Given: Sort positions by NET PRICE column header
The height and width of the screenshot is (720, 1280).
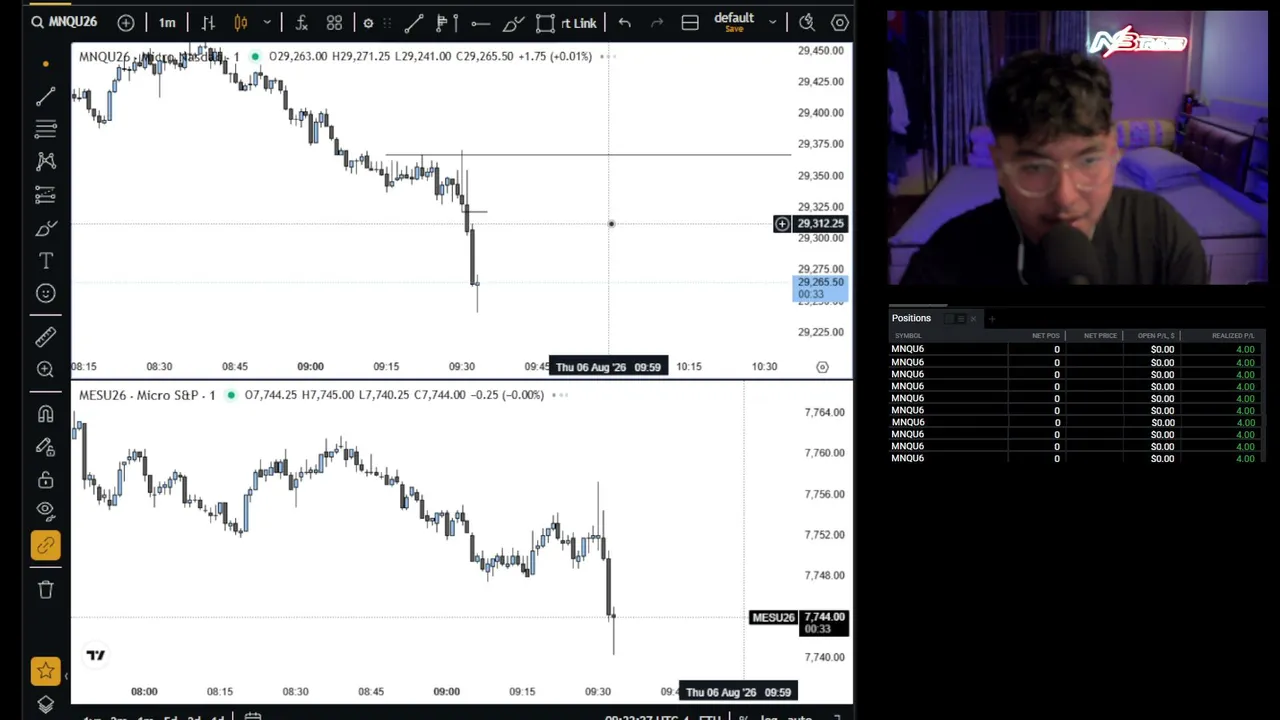Looking at the screenshot, I should [x=1100, y=336].
